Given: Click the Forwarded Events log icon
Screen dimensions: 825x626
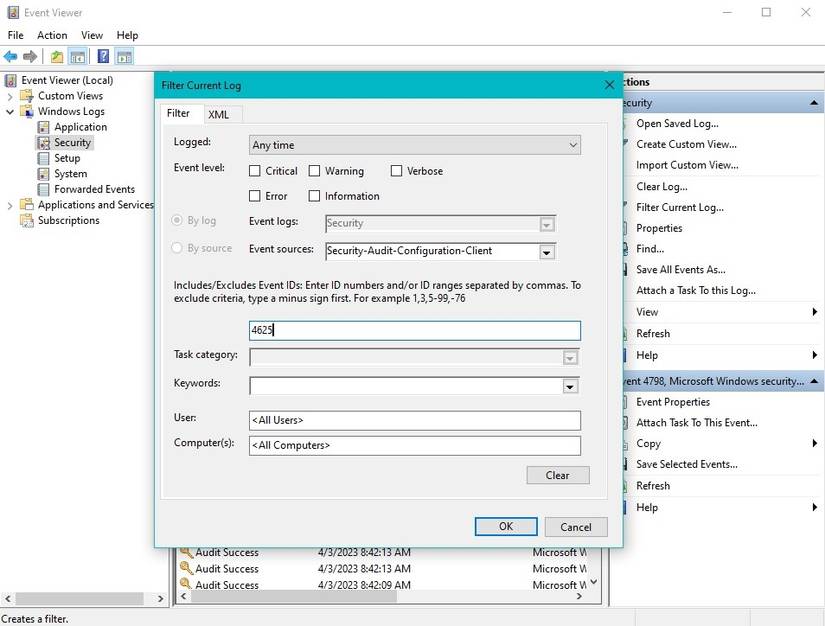Looking at the screenshot, I should pyautogui.click(x=44, y=189).
